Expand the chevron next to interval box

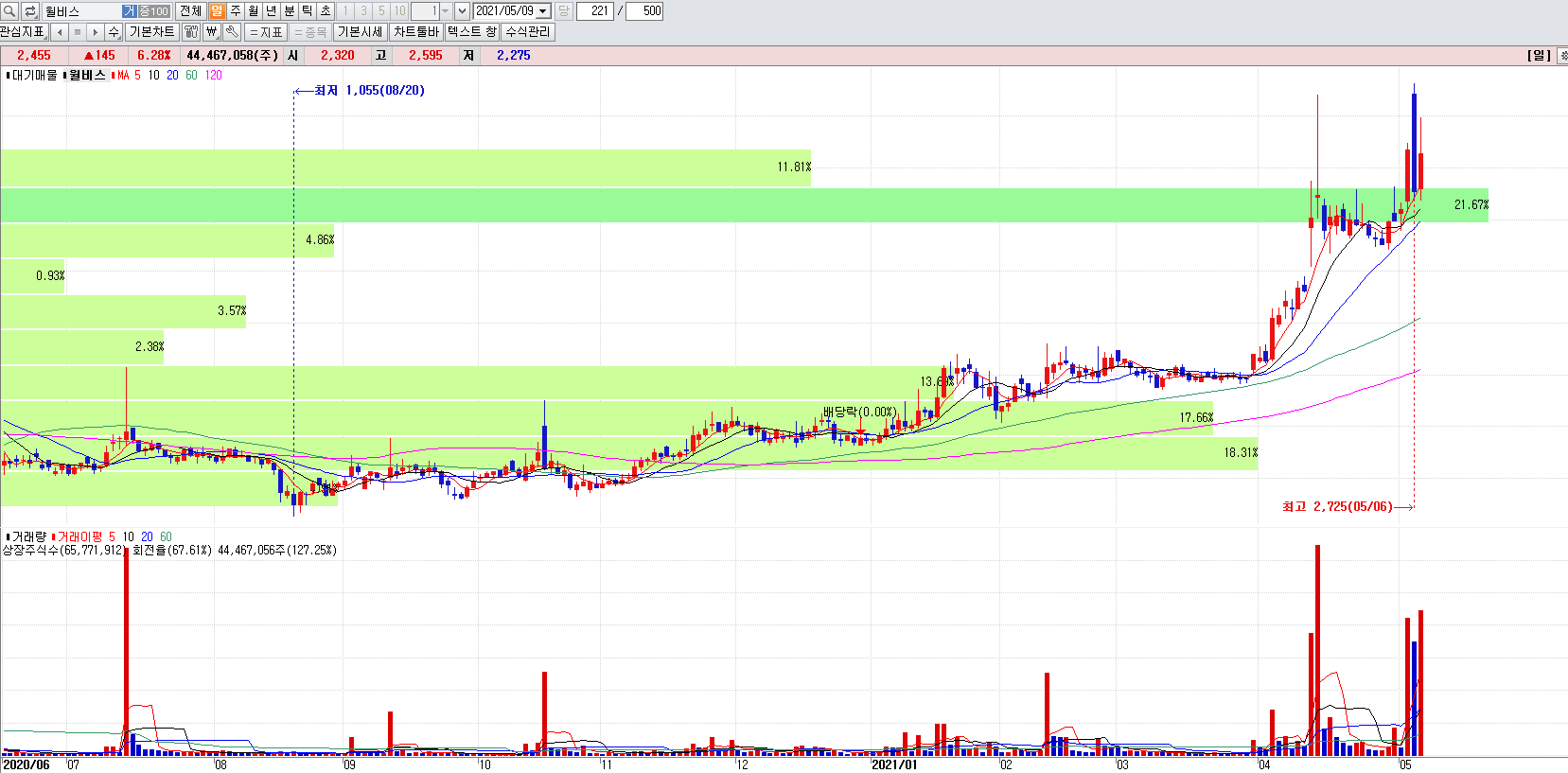coord(462,11)
